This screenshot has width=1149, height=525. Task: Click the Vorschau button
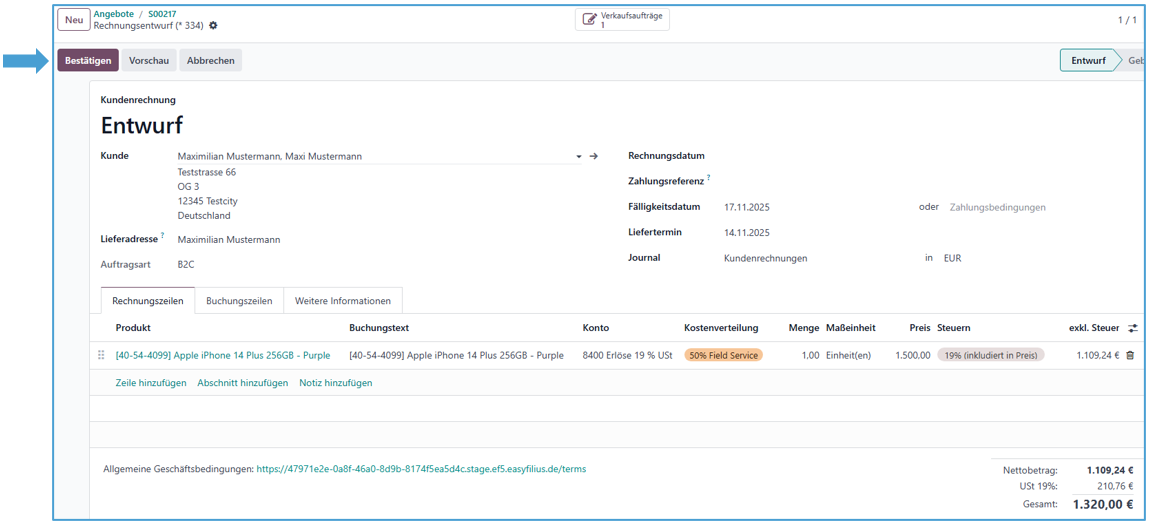click(149, 60)
